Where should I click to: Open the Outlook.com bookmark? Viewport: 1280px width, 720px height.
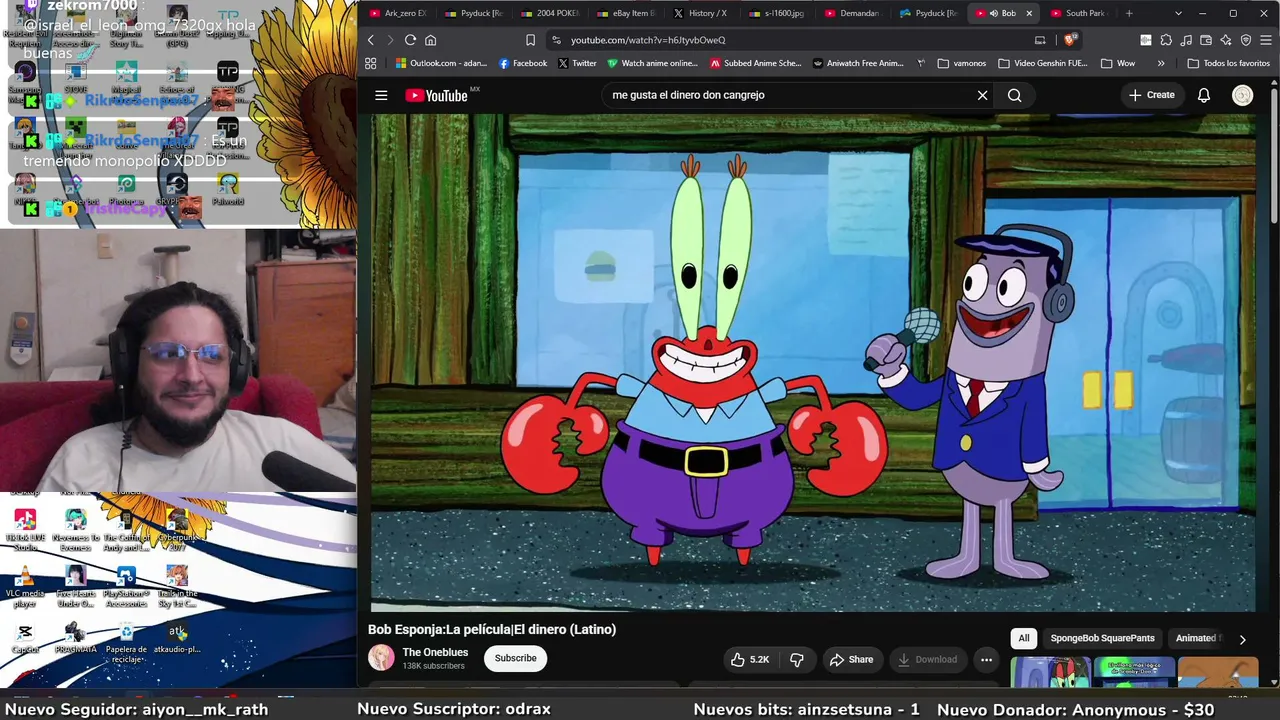click(x=441, y=63)
